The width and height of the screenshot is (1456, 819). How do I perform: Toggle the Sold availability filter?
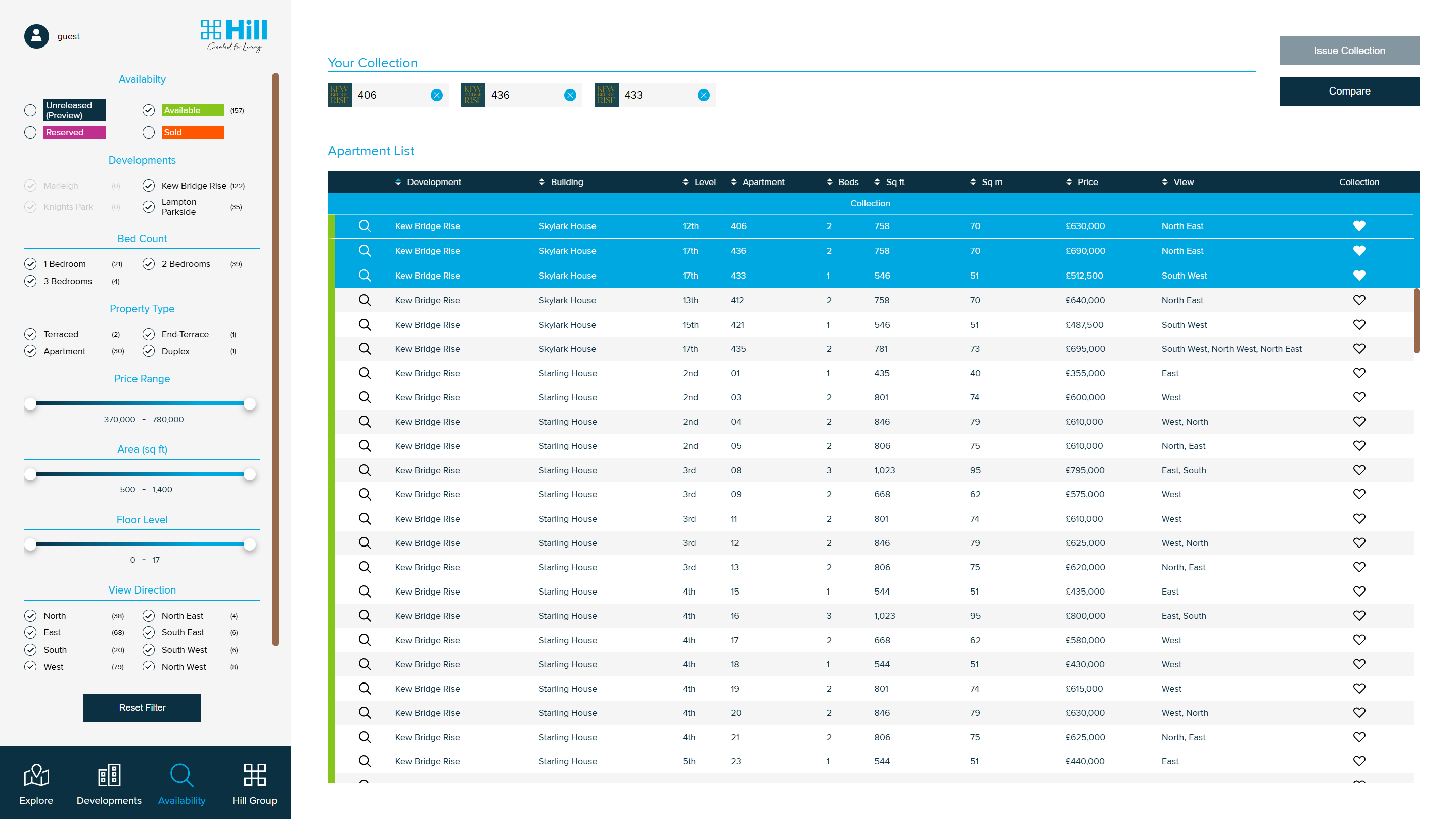[149, 132]
